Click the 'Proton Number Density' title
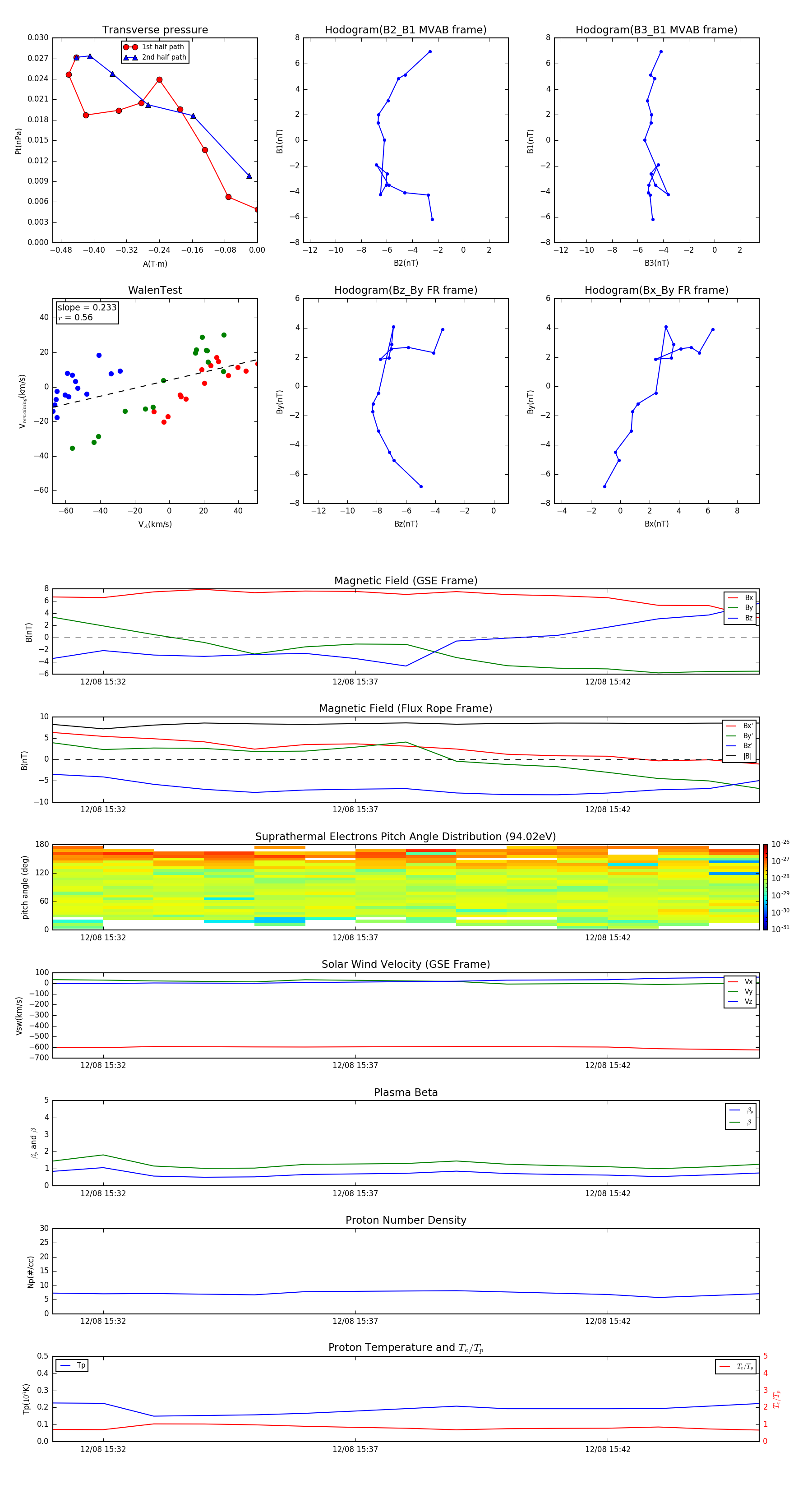The width and height of the screenshot is (812, 1489). coord(406,1220)
